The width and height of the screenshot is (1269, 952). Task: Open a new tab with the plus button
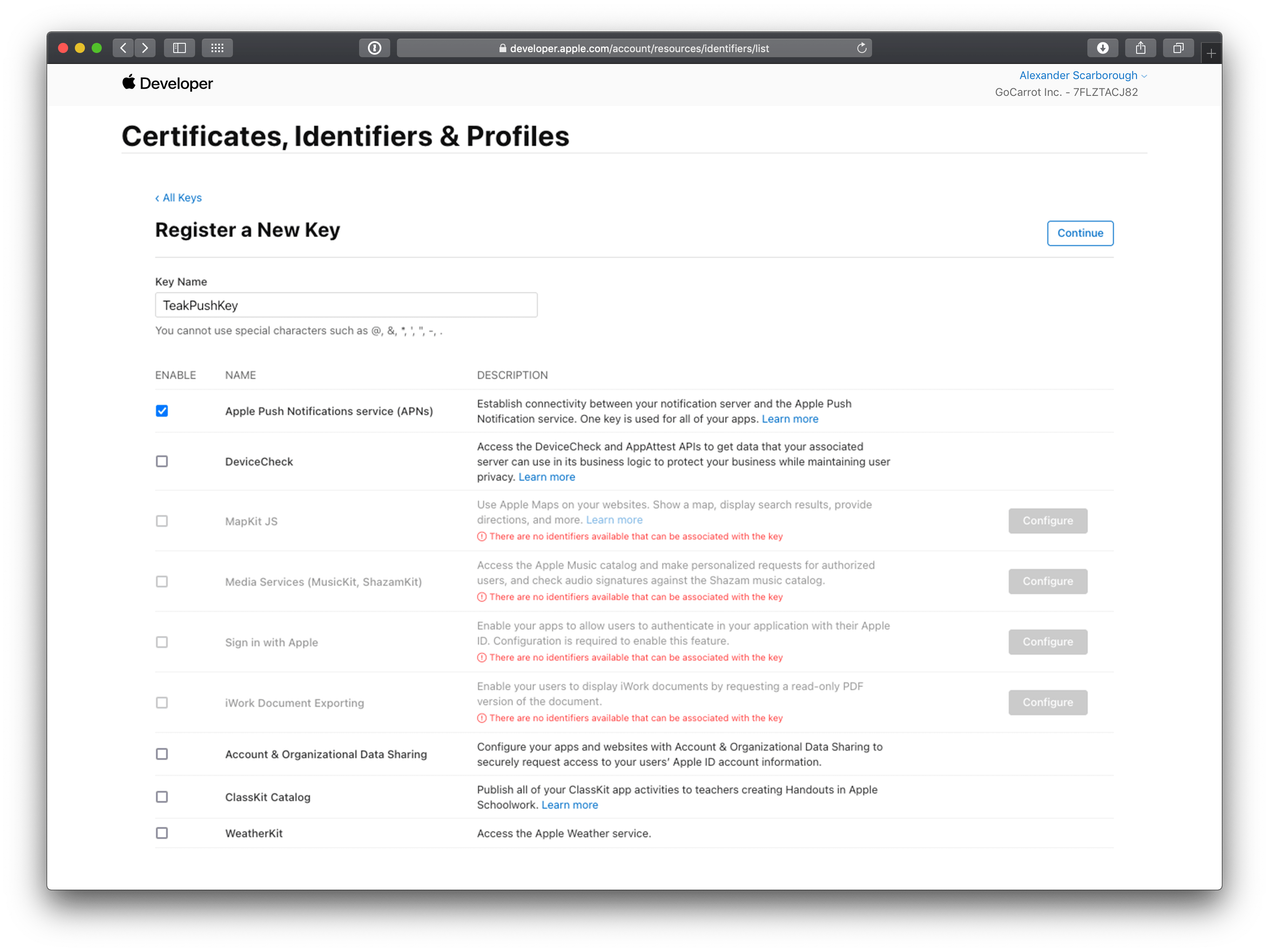tap(1211, 53)
